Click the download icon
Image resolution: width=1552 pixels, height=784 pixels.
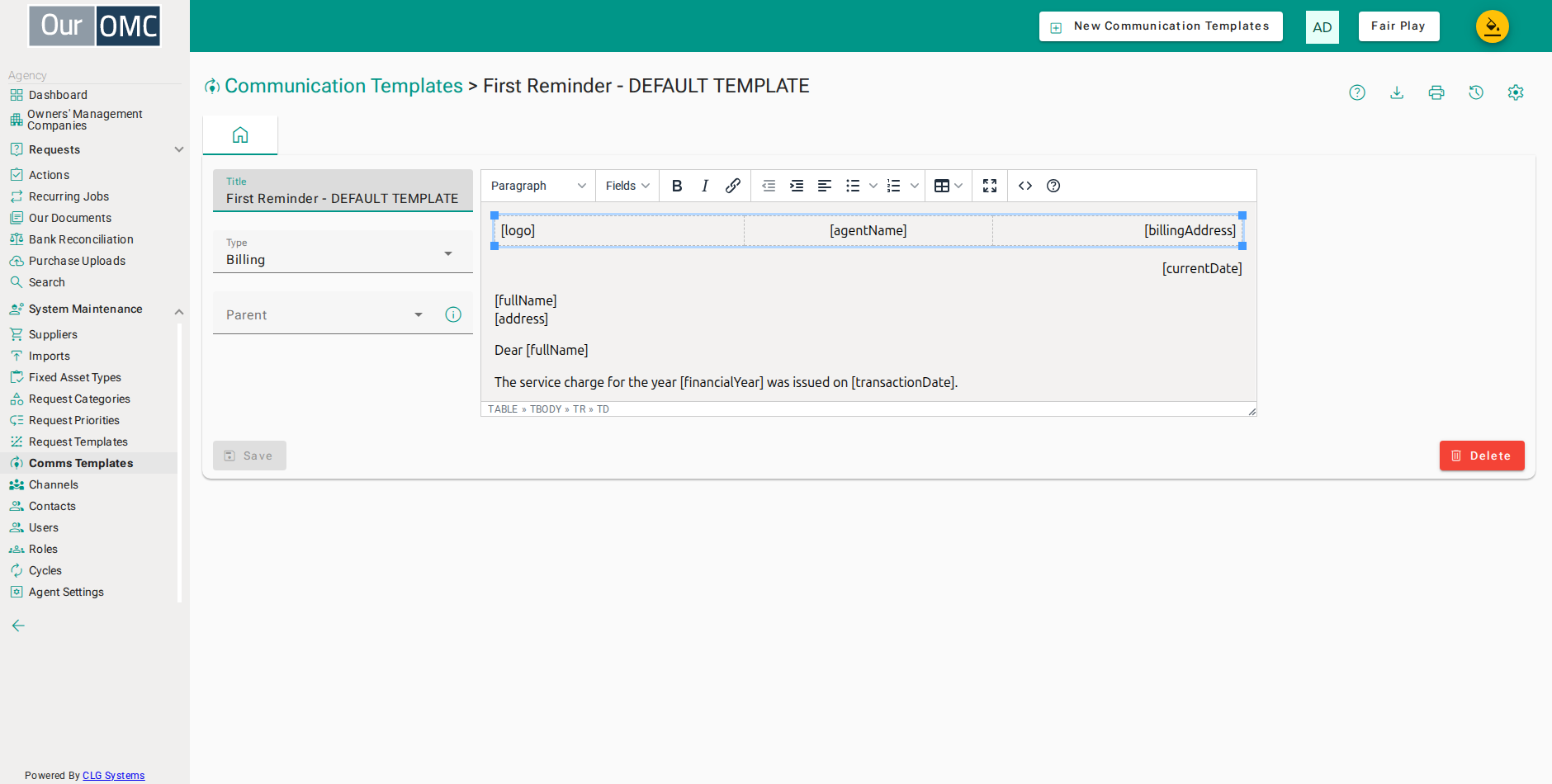pos(1397,92)
